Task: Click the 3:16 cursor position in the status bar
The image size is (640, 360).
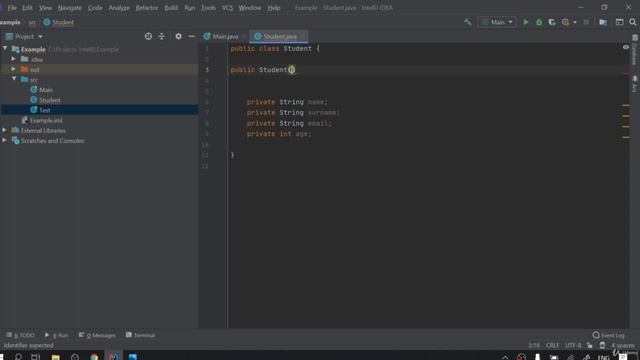Action: (x=534, y=345)
